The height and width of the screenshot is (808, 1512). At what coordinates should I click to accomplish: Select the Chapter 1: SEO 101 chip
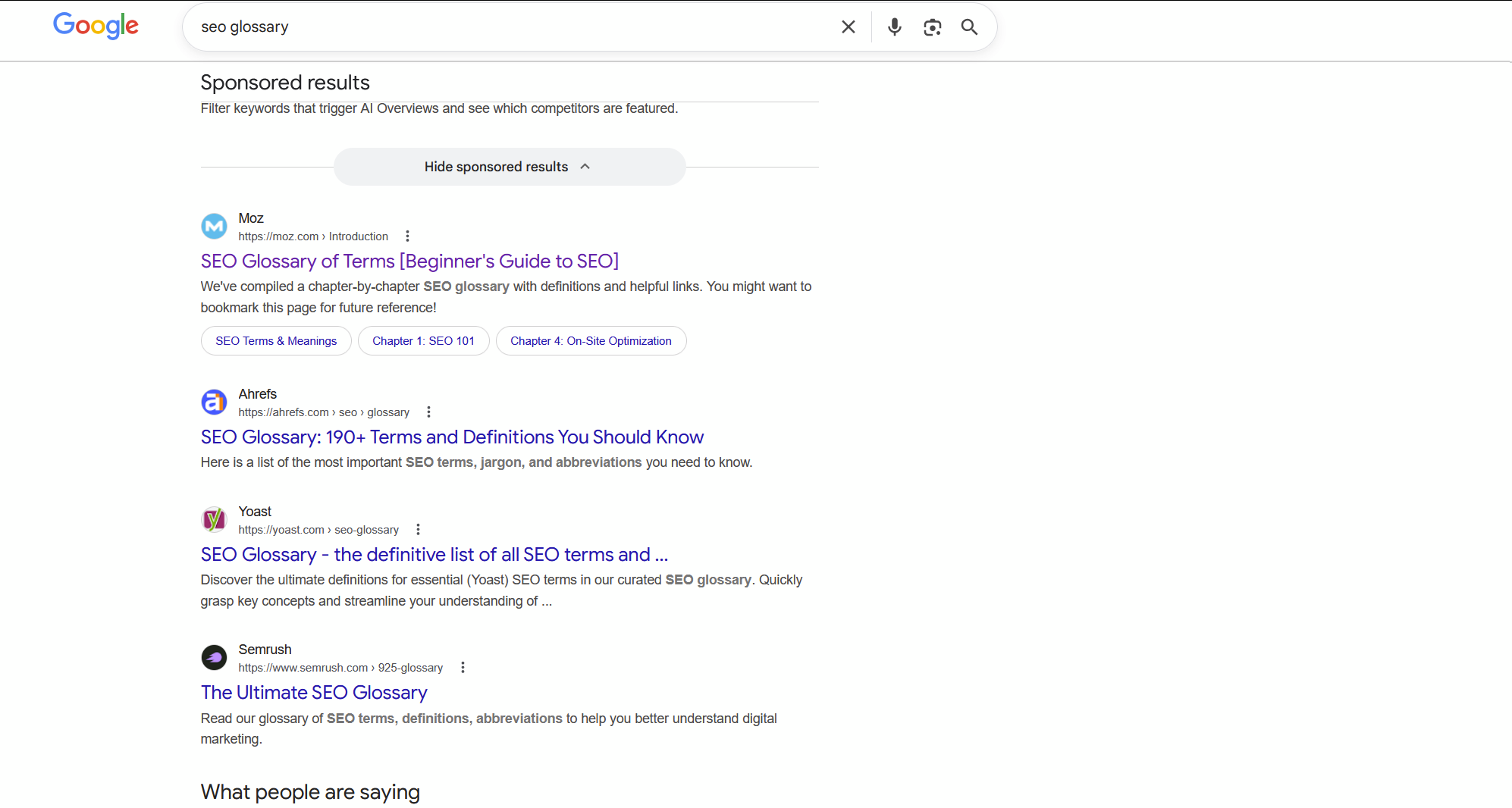pyautogui.click(x=423, y=340)
